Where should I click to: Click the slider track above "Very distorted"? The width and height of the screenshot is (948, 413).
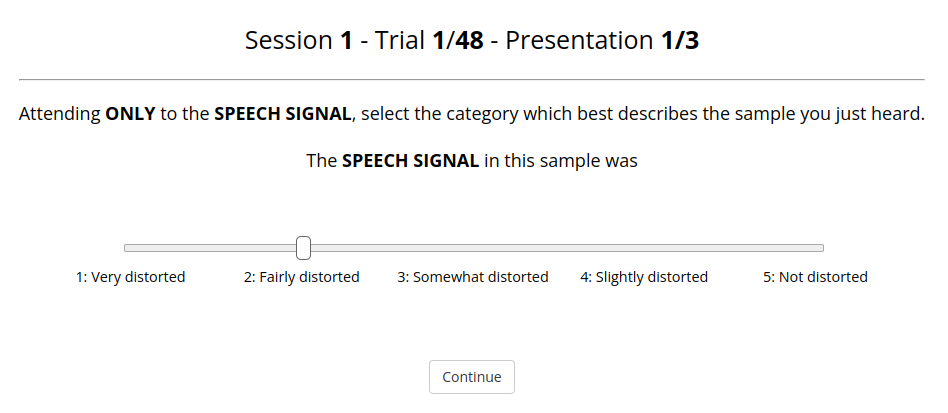(x=132, y=248)
